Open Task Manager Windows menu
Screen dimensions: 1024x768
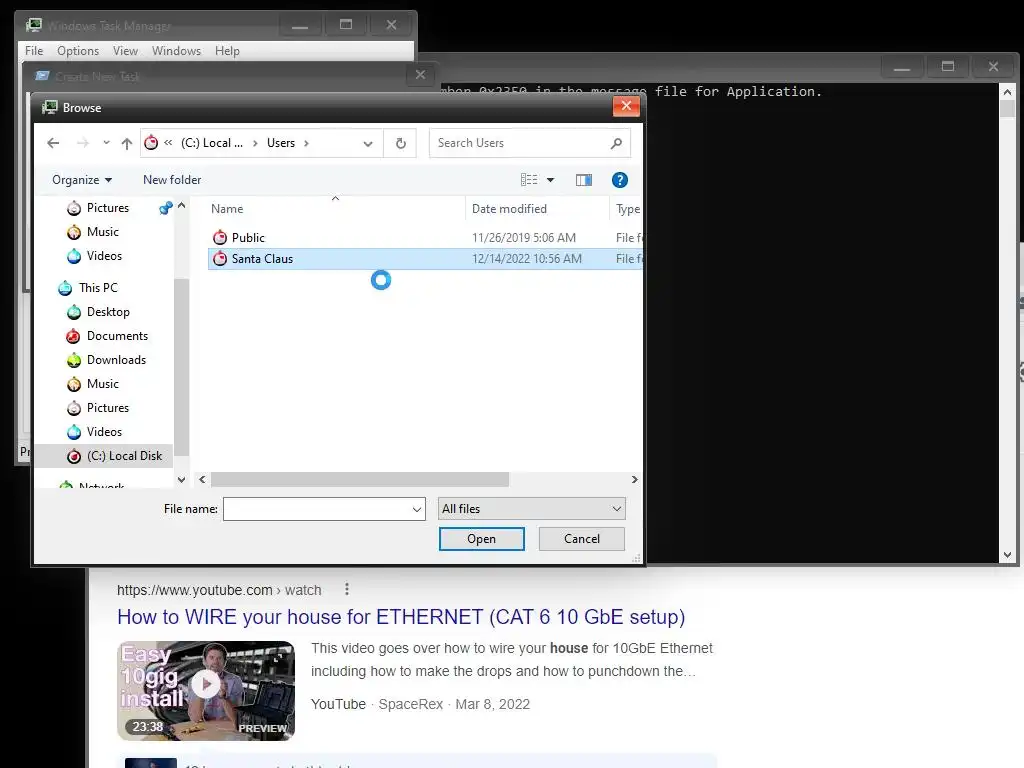pyautogui.click(x=176, y=51)
